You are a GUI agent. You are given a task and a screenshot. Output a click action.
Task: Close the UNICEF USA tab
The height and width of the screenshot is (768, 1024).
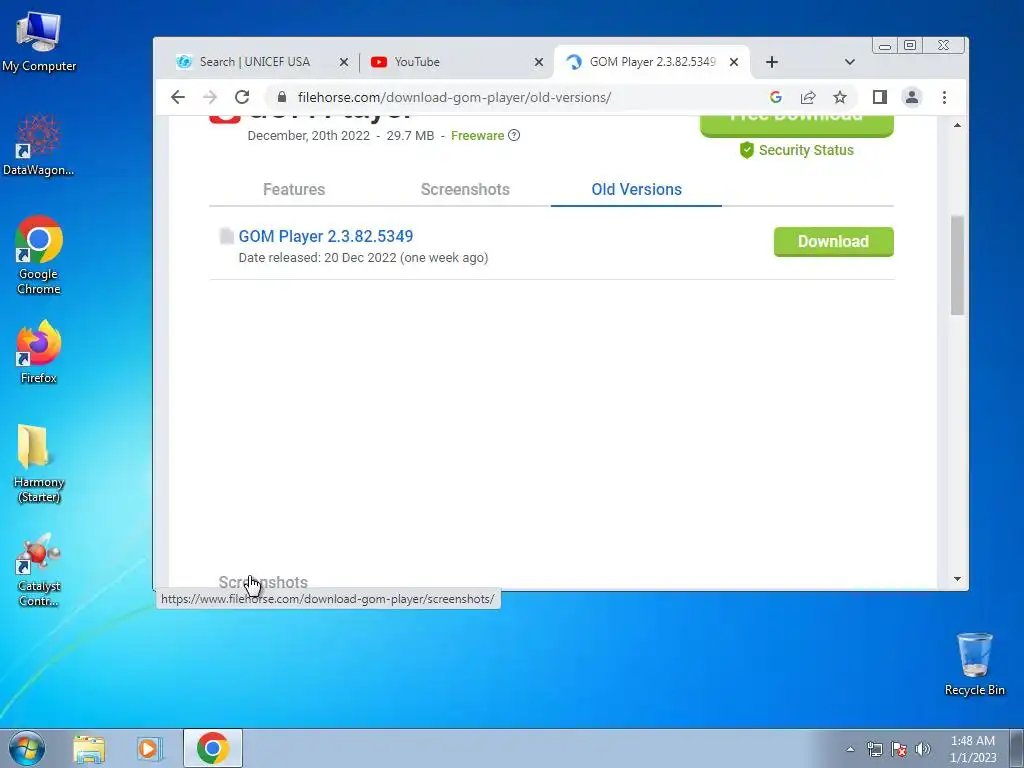click(344, 62)
